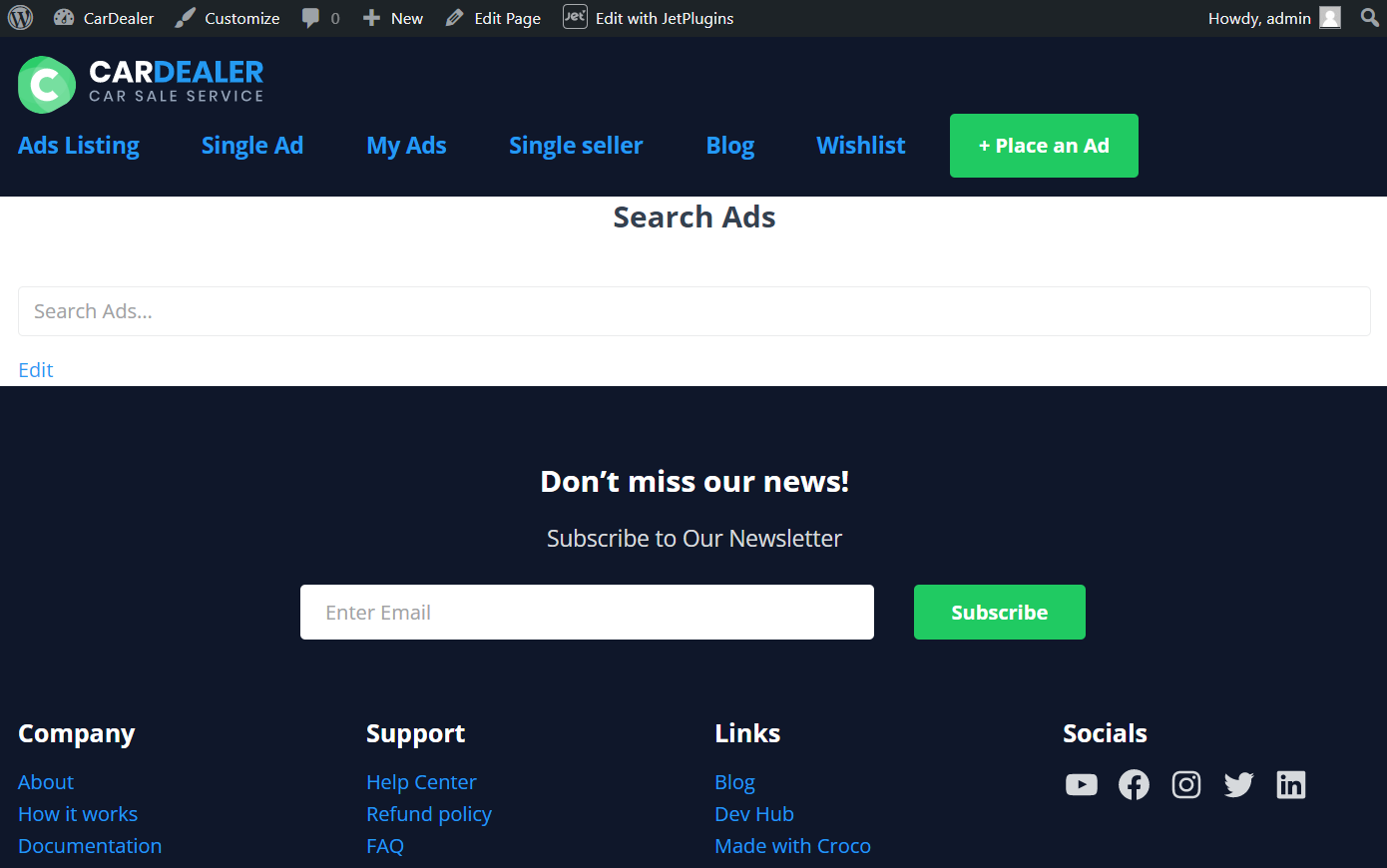1387x868 pixels.
Task: Open the Howdy, admin account menu
Action: click(1274, 18)
